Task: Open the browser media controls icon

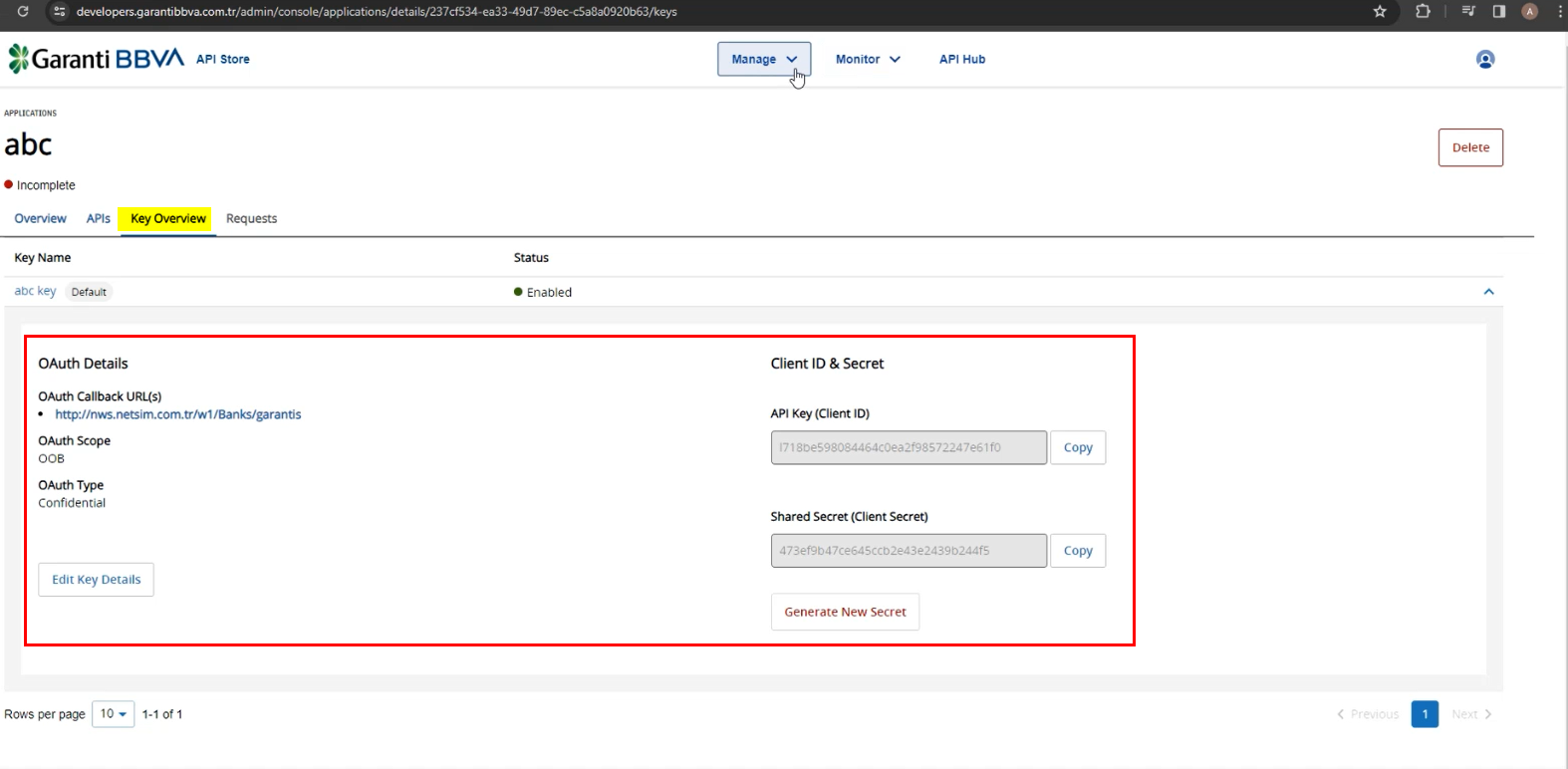Action: pos(1468,12)
